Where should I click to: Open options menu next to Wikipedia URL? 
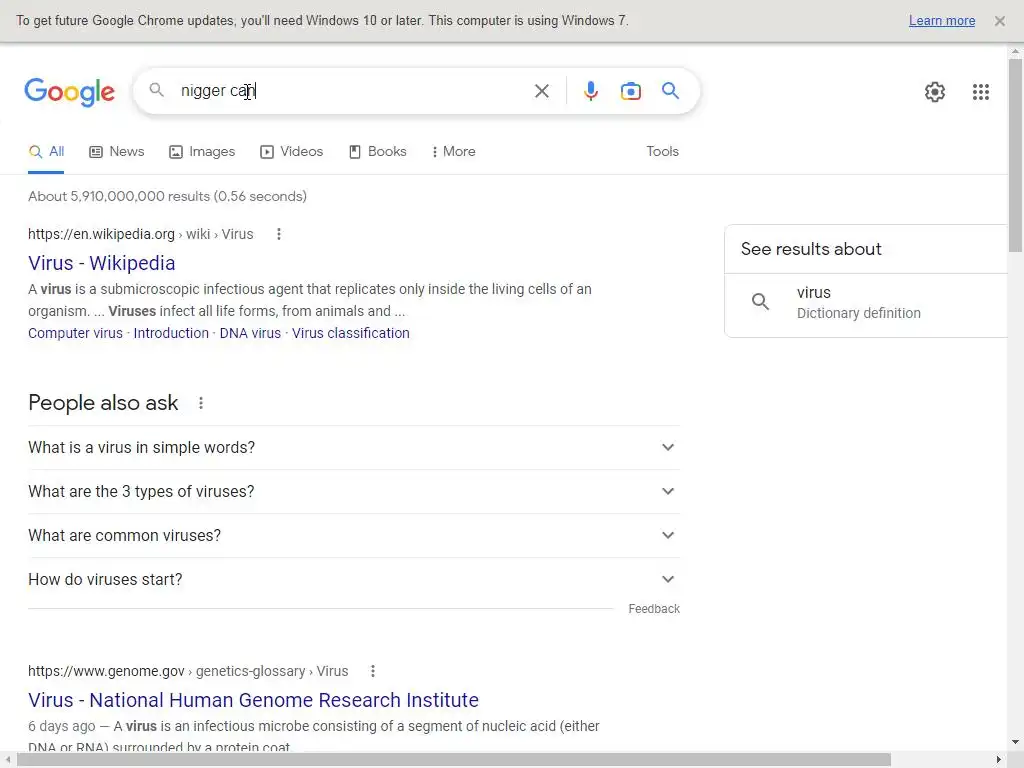click(279, 234)
